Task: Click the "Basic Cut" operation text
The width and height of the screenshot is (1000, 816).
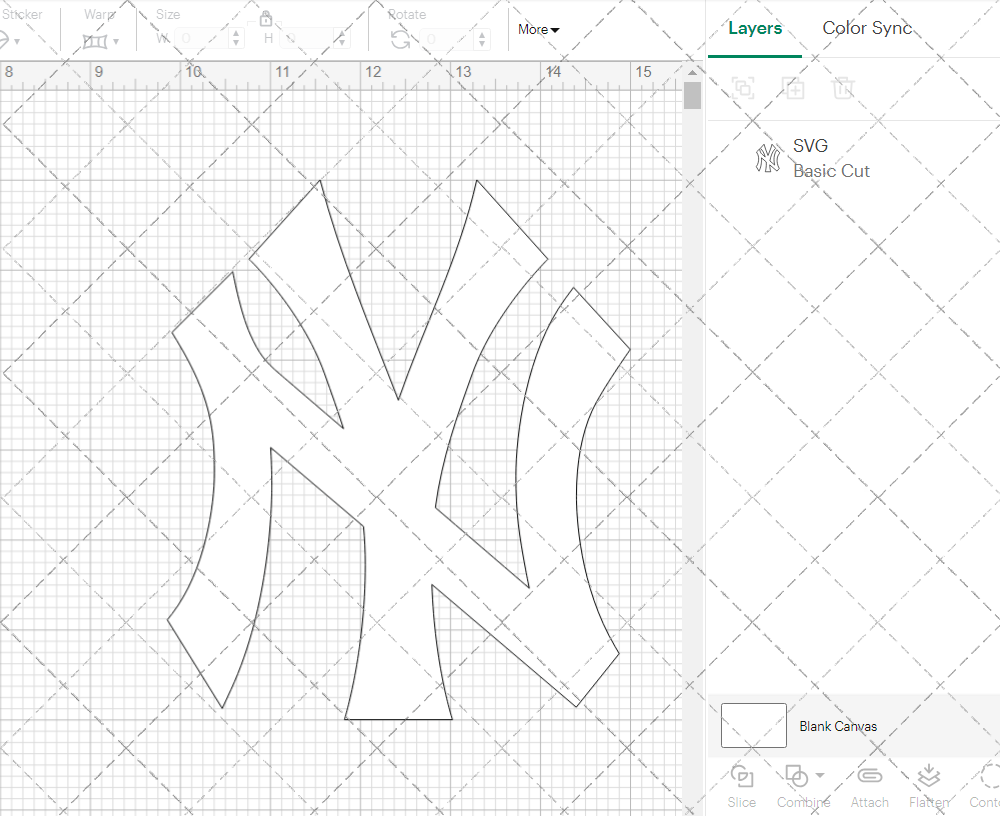Action: click(831, 171)
